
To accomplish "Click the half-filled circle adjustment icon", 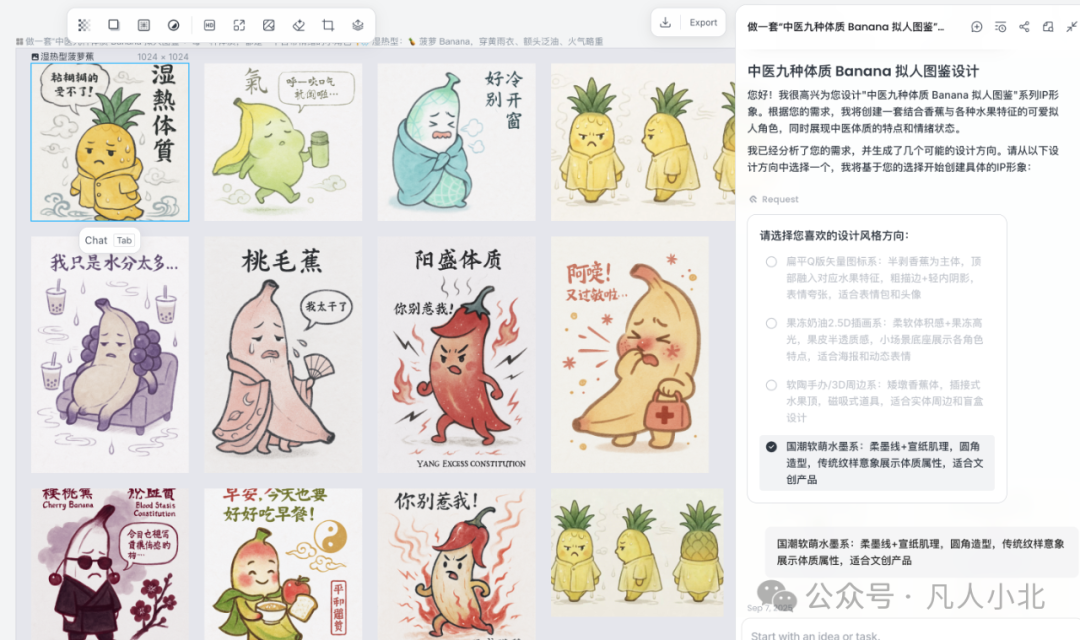I will 174,25.
